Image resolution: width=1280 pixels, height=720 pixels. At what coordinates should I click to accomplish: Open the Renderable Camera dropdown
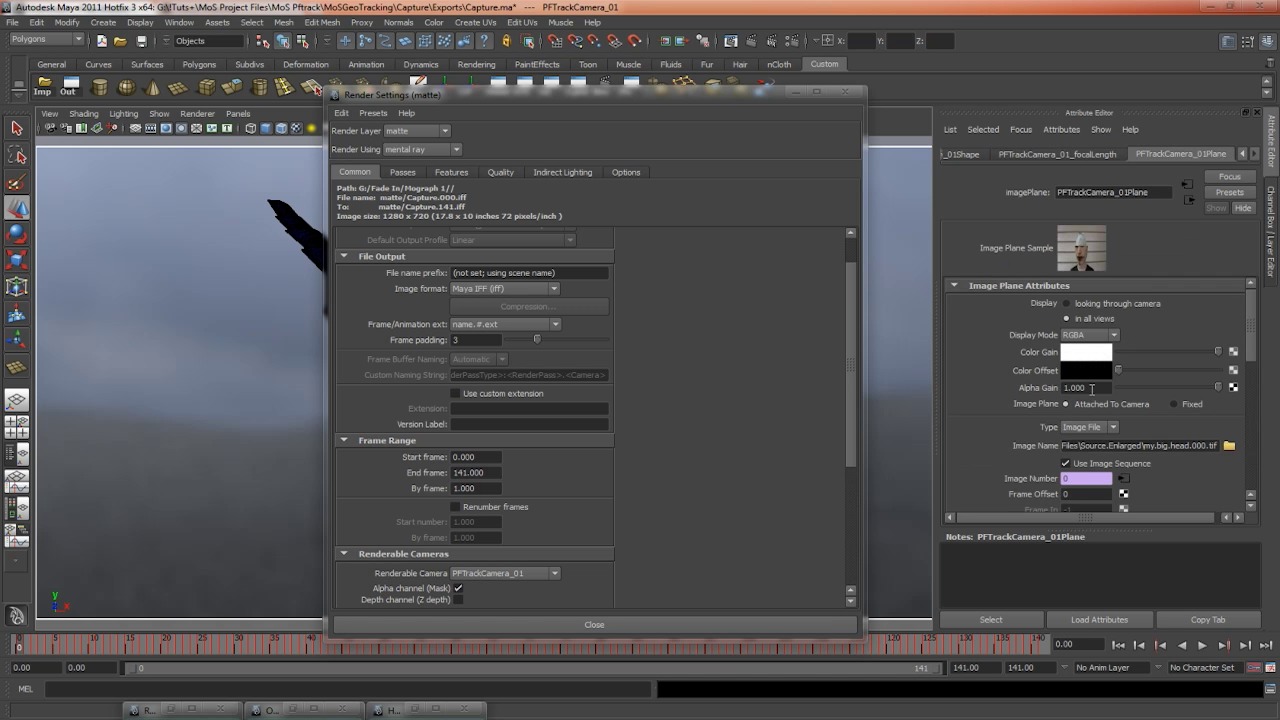[x=505, y=574]
